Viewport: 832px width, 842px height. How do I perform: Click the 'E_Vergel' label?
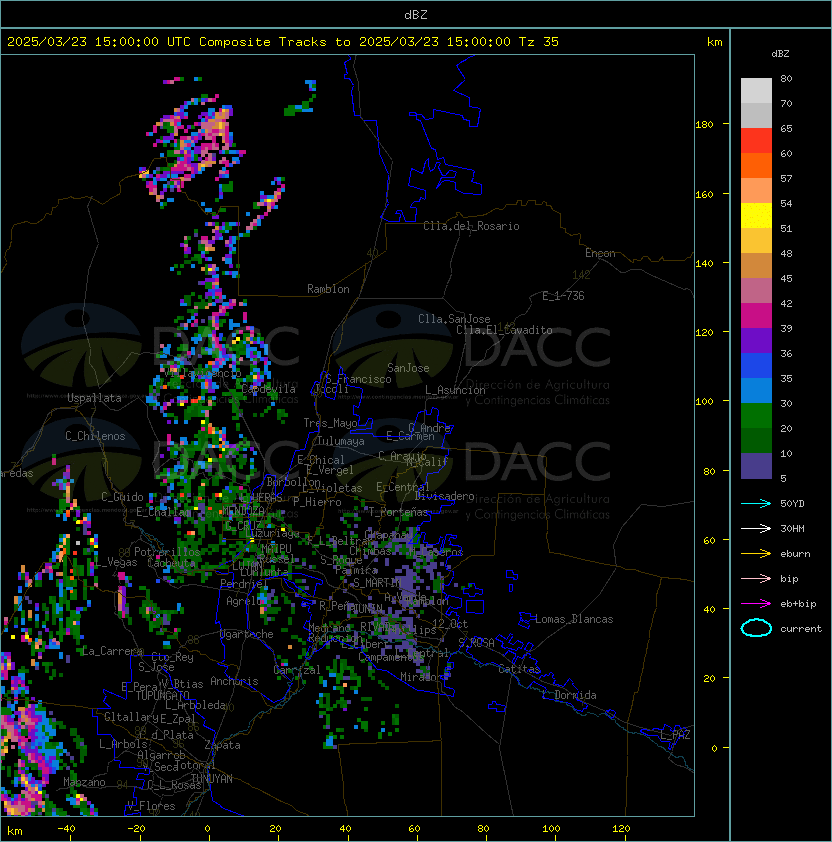[x=330, y=470]
